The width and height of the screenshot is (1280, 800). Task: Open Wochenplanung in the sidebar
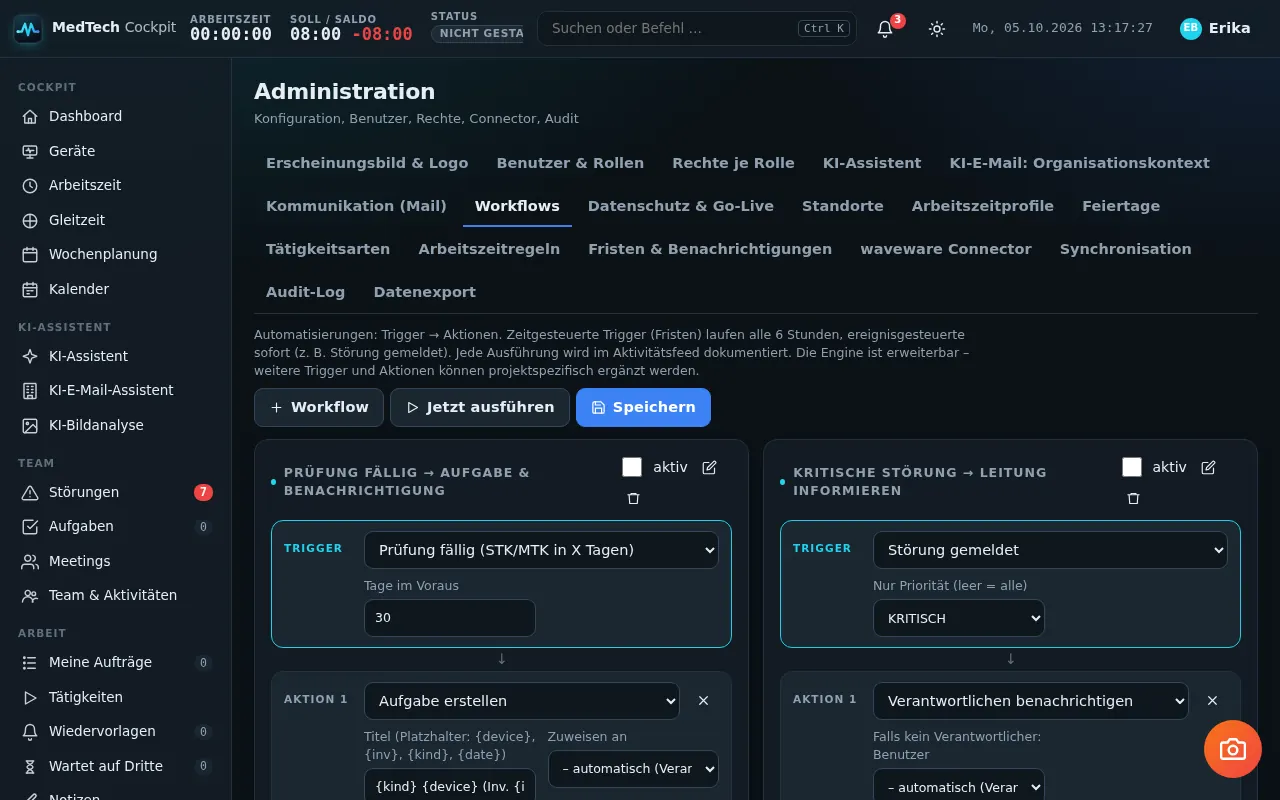[x=116, y=254]
